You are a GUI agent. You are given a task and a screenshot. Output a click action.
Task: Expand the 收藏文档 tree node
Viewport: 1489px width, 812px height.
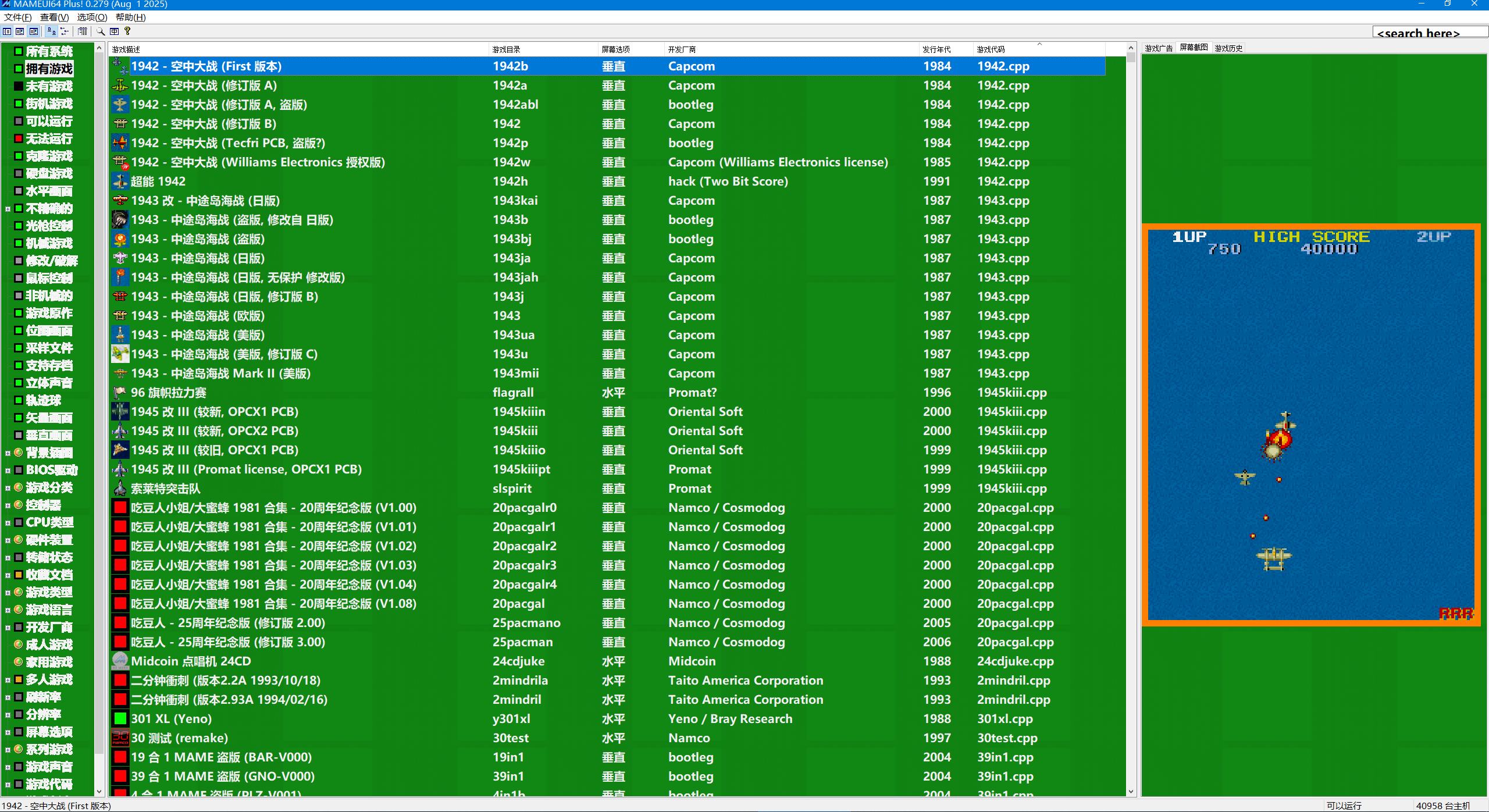[x=8, y=575]
